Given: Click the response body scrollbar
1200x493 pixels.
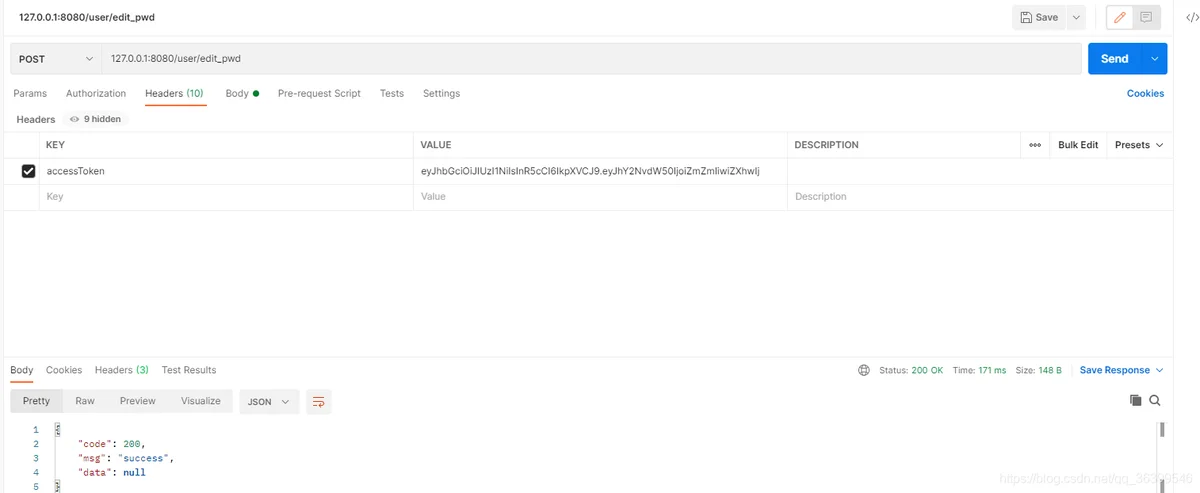Looking at the screenshot, I should pyautogui.click(x=1162, y=430).
